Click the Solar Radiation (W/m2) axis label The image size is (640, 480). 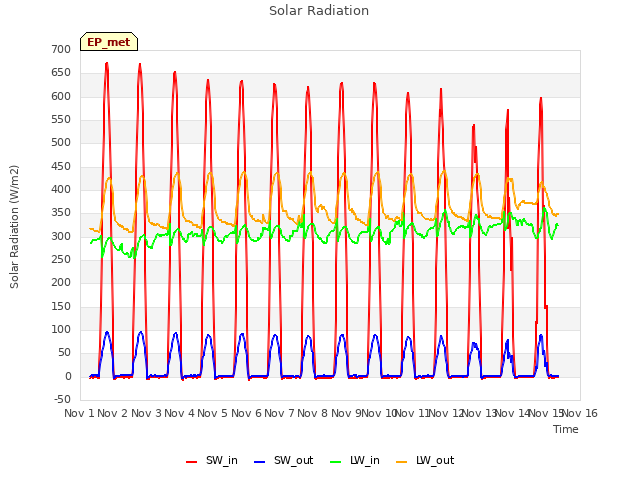tap(14, 227)
